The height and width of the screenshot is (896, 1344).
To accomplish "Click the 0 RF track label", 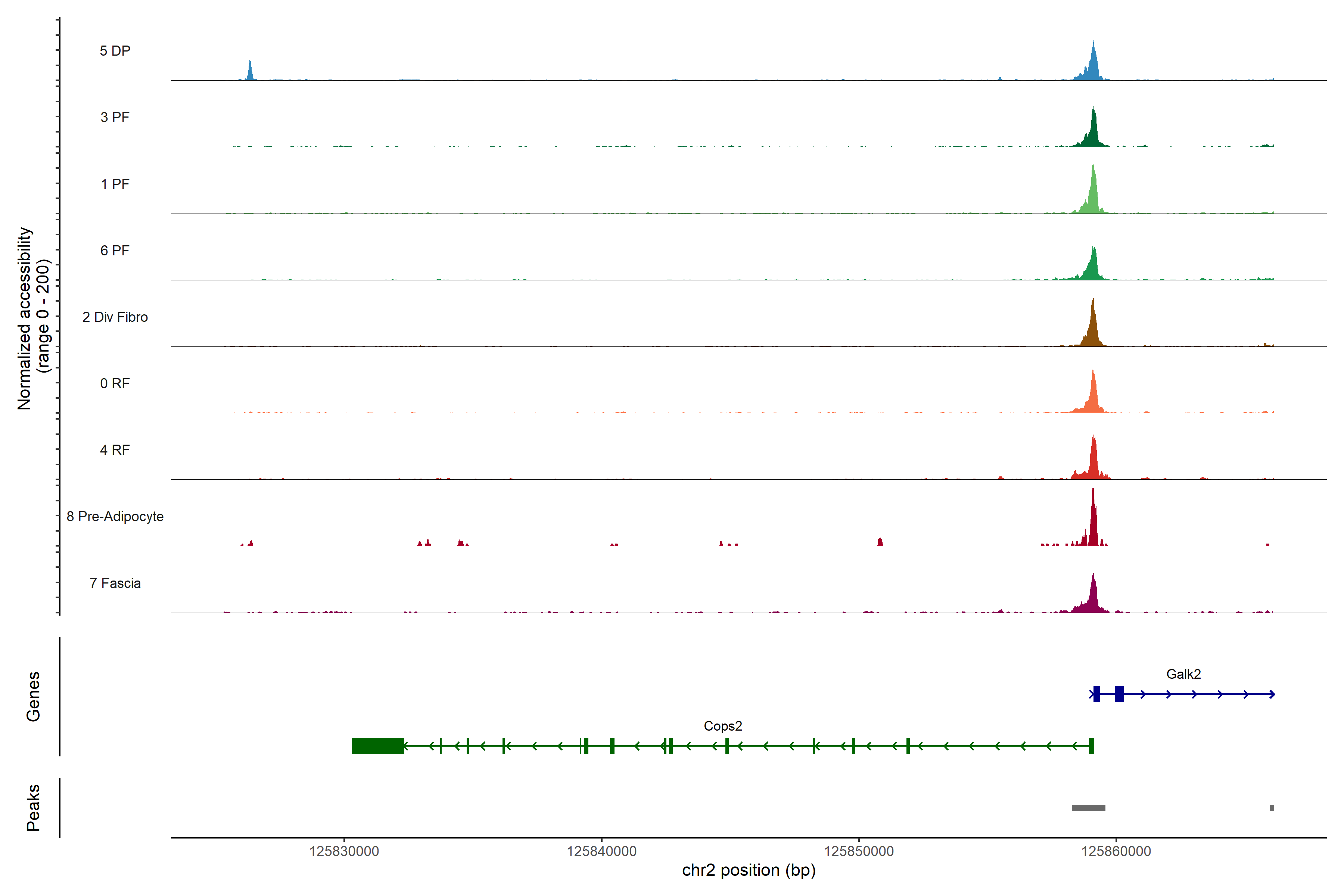I will point(115,383).
